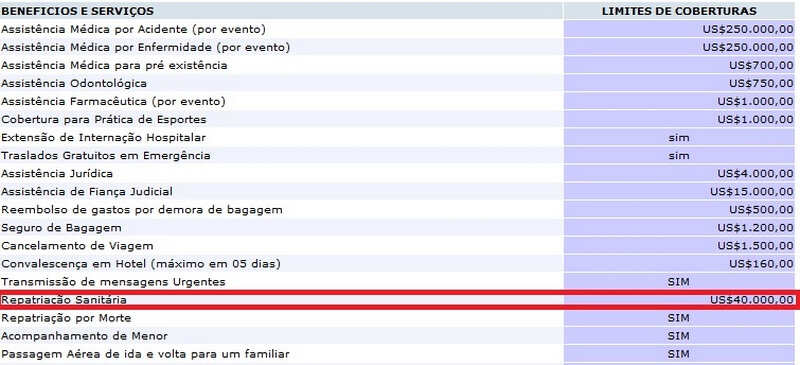
Task: Select 'Passagem Aérea de ida e volta para um familiar'
Action: (x=145, y=354)
